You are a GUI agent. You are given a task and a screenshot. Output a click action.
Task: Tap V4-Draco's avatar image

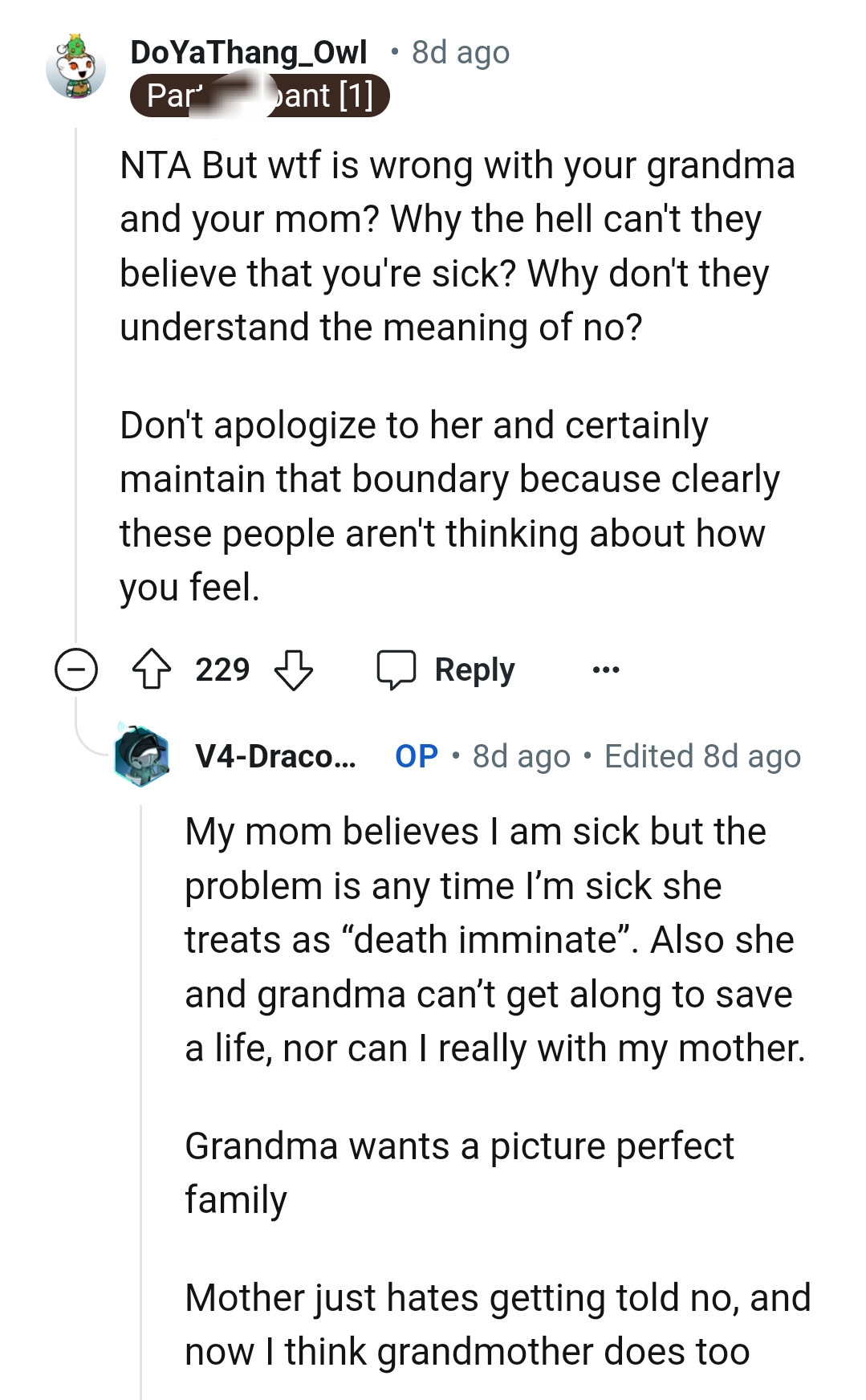pyautogui.click(x=141, y=755)
